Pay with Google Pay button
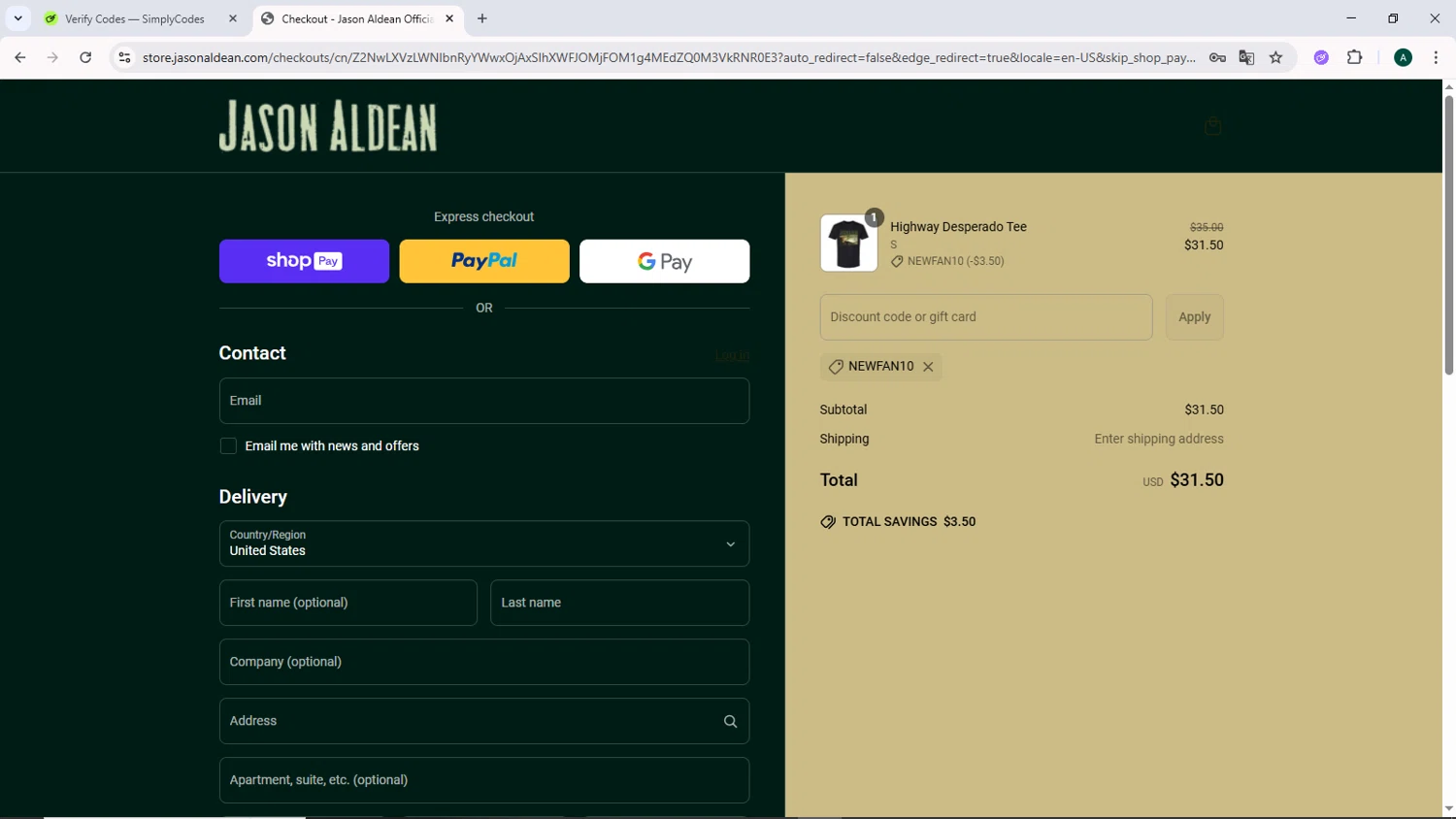Viewport: 1456px width, 819px height. 664,261
